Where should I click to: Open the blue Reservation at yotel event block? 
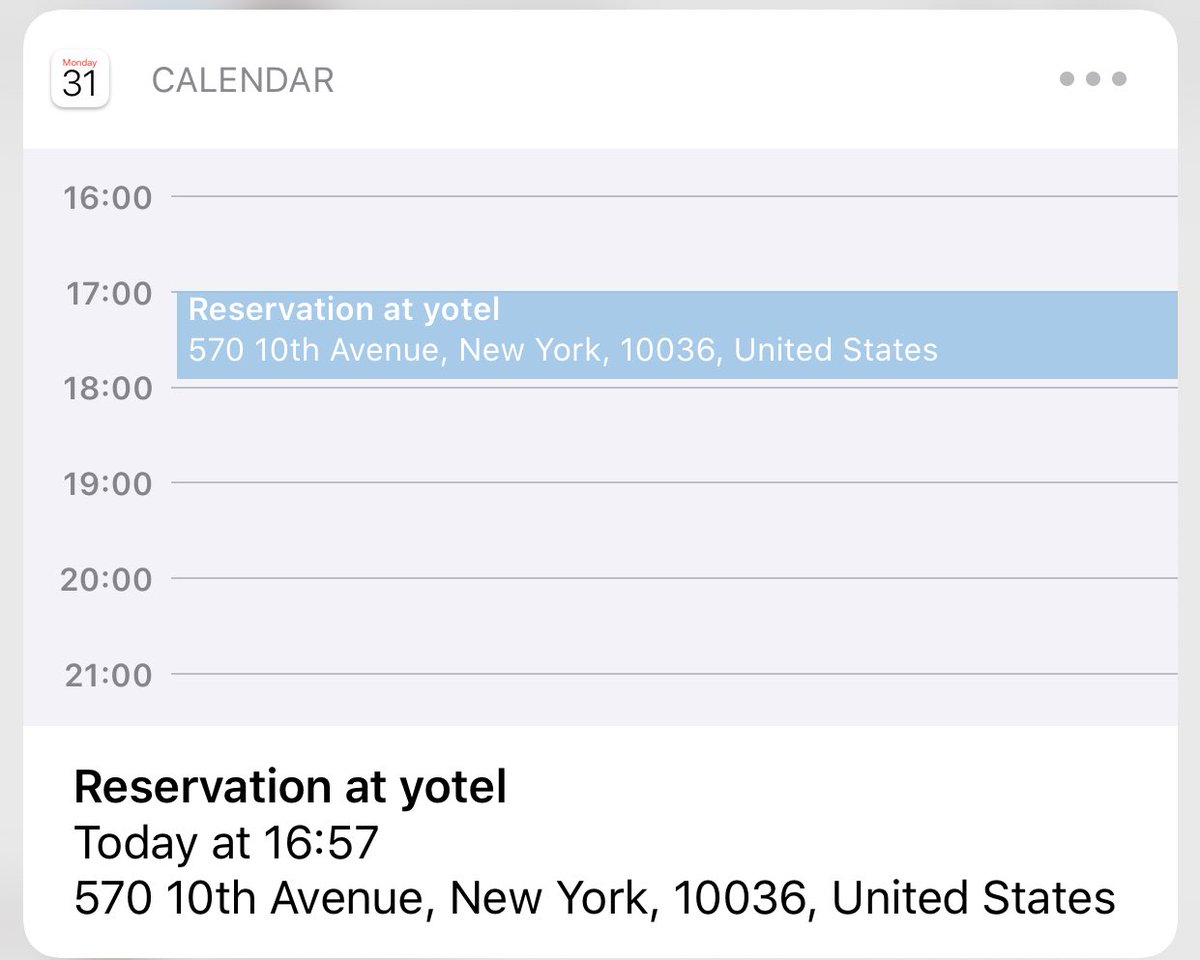(677, 335)
